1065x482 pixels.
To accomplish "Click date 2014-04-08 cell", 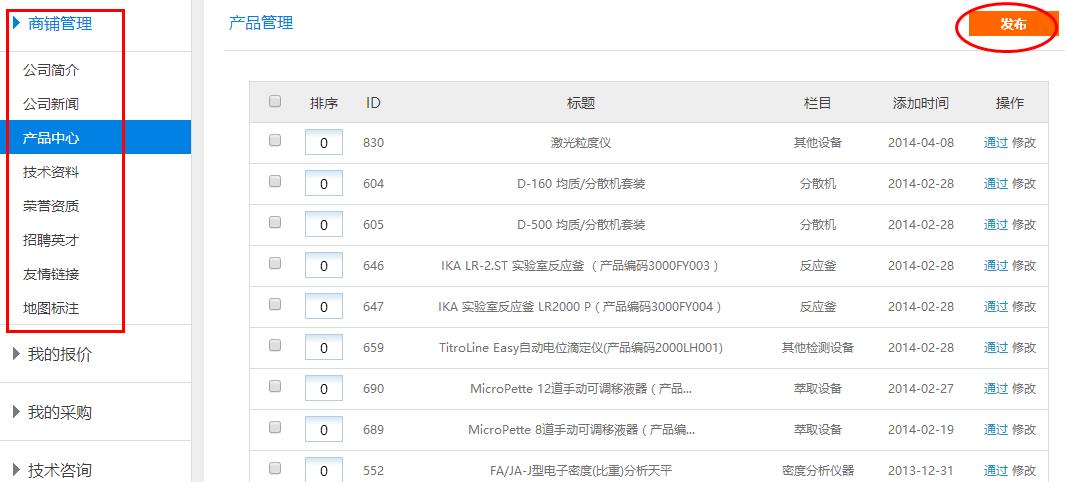I will (920, 143).
